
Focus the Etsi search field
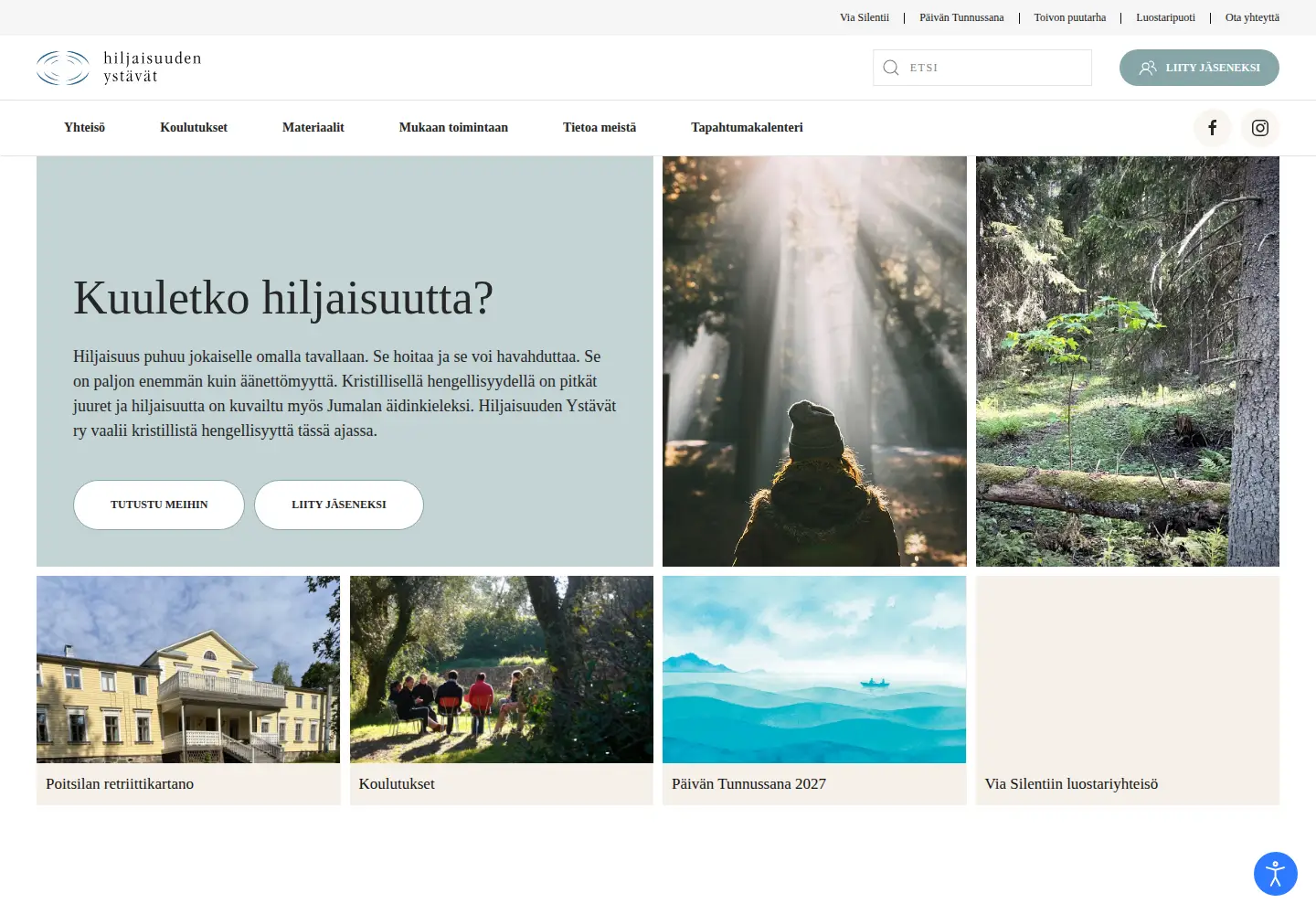coord(982,68)
